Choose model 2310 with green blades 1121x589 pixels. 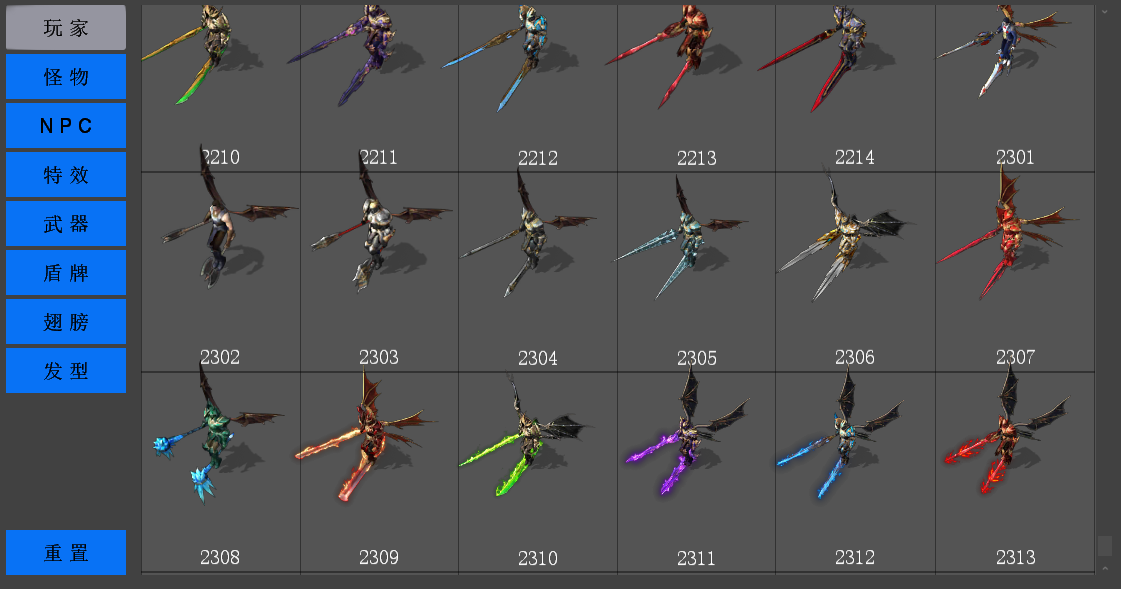(538, 472)
